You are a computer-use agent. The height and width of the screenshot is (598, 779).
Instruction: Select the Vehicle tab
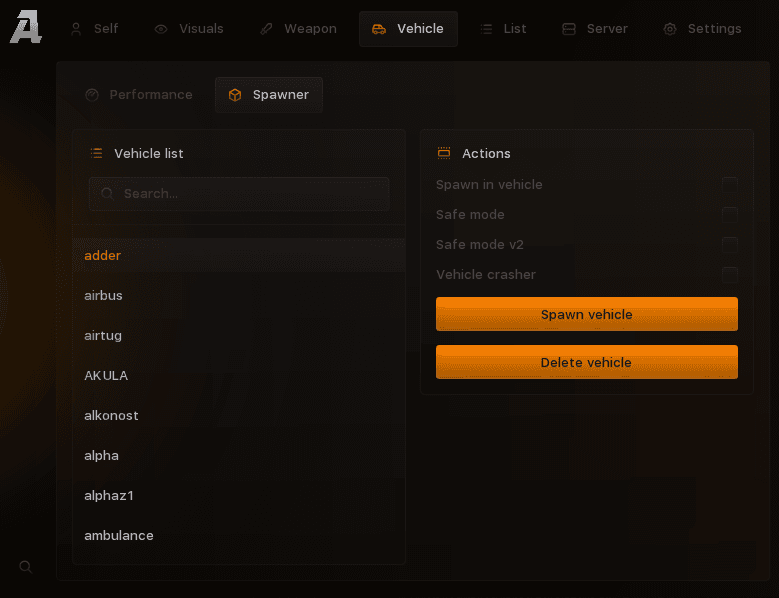(408, 29)
